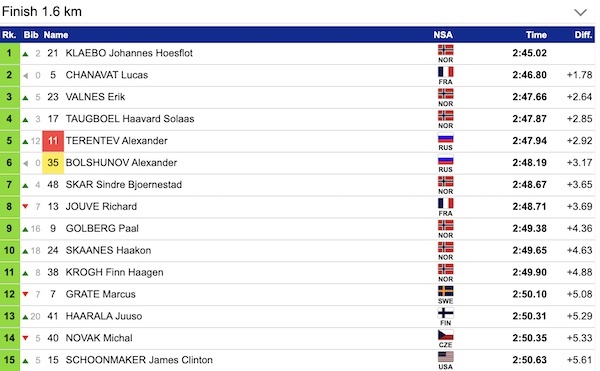This screenshot has height=371, width=600.
Task: Click the Diff. column header
Action: [583, 35]
